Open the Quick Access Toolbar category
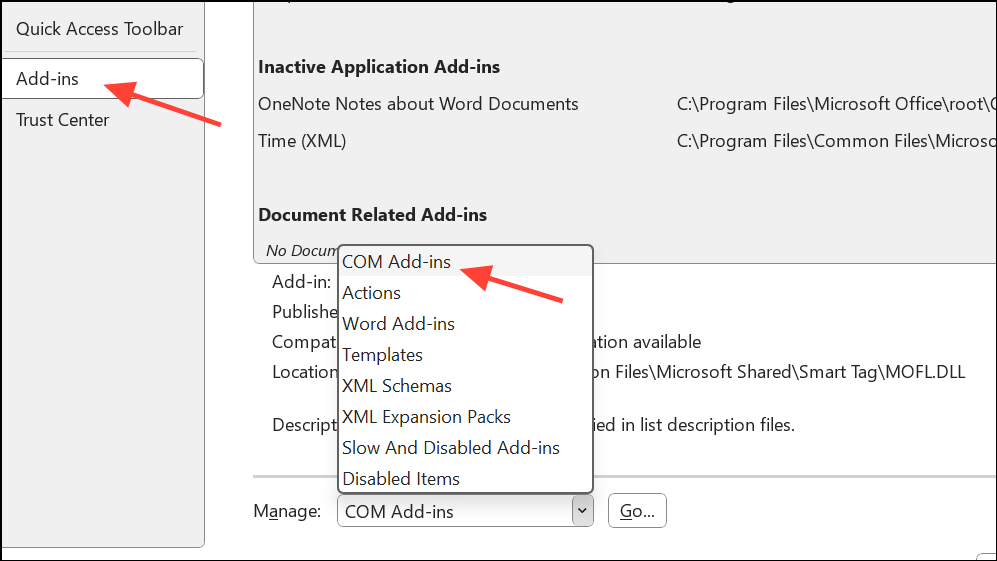997x561 pixels. click(99, 28)
